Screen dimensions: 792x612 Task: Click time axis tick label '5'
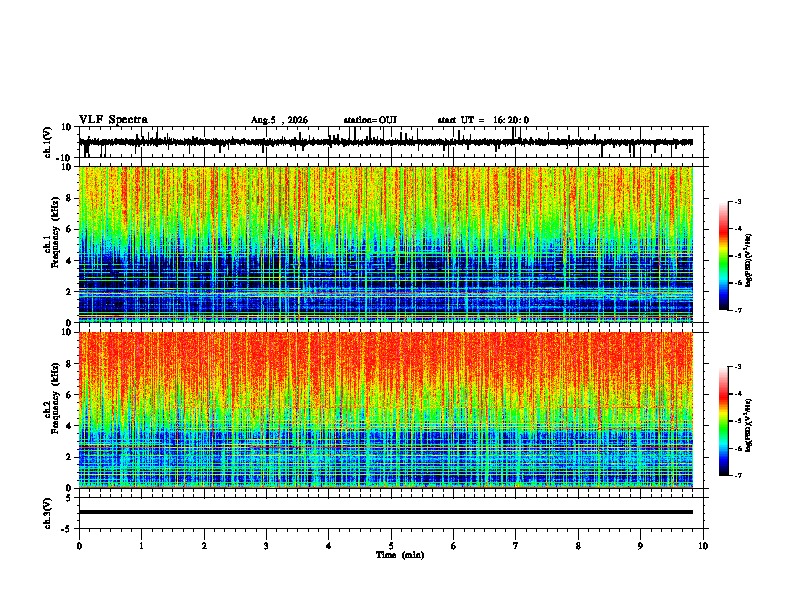click(391, 546)
